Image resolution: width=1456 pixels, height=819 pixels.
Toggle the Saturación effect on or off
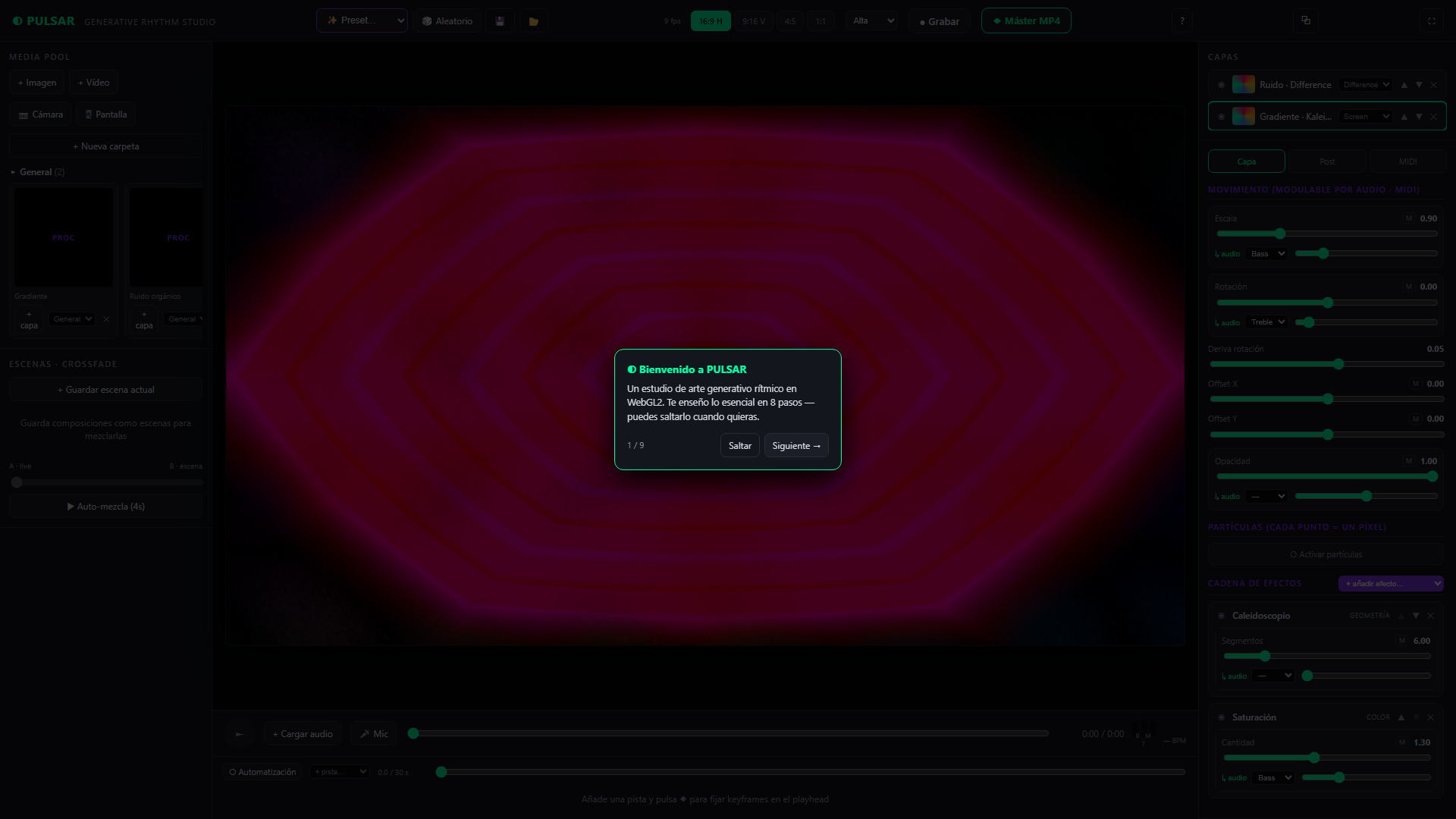click(1221, 717)
